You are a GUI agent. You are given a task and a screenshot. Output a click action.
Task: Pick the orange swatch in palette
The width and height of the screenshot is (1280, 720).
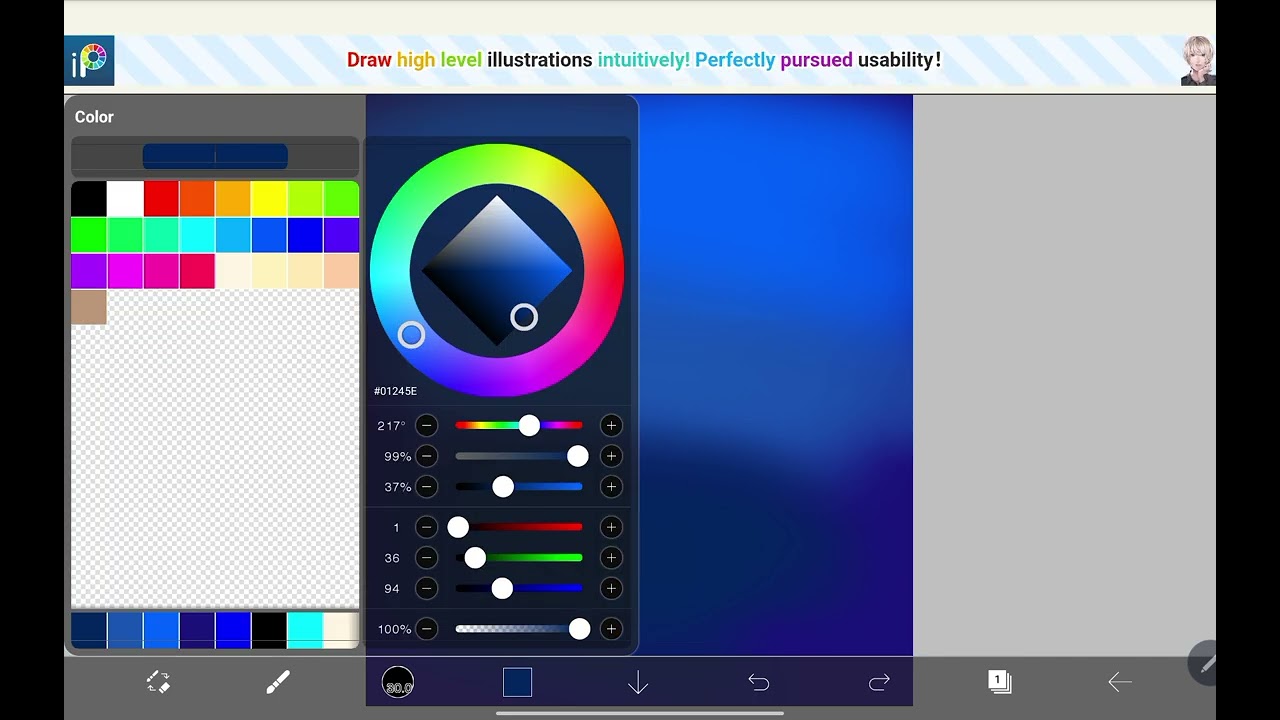[x=197, y=199]
